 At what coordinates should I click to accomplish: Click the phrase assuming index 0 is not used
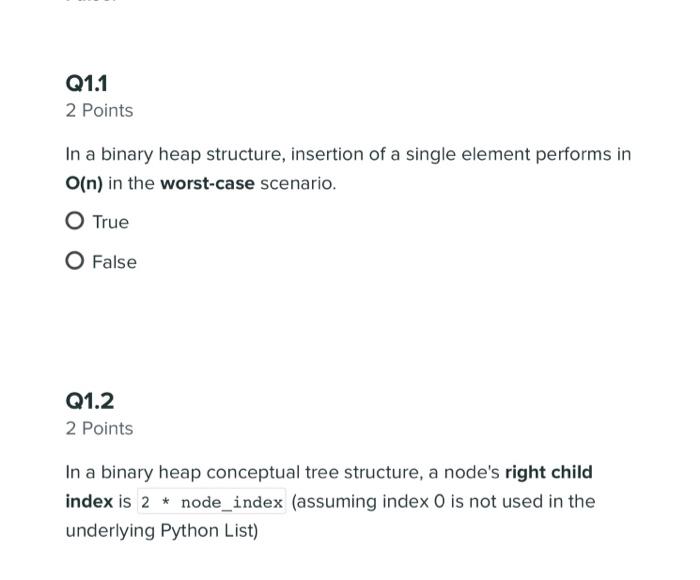pyautogui.click(x=400, y=501)
